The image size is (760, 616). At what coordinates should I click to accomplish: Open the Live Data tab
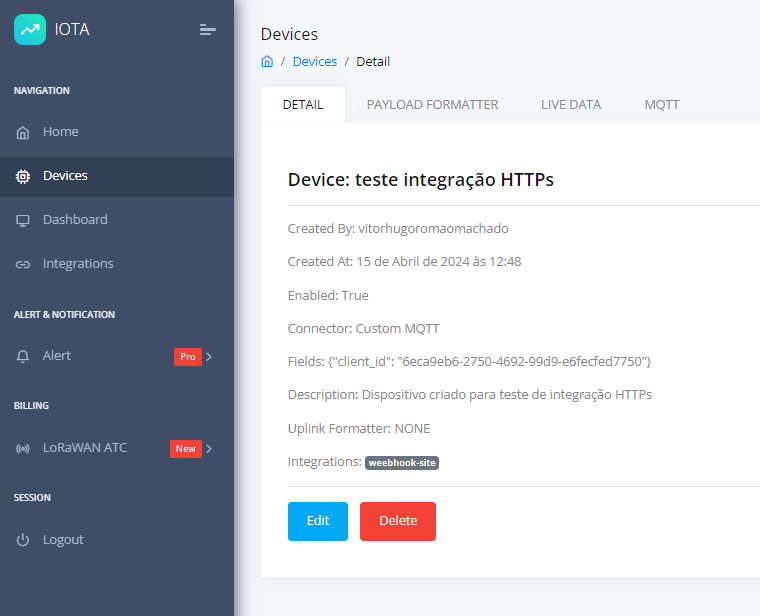pyautogui.click(x=571, y=104)
